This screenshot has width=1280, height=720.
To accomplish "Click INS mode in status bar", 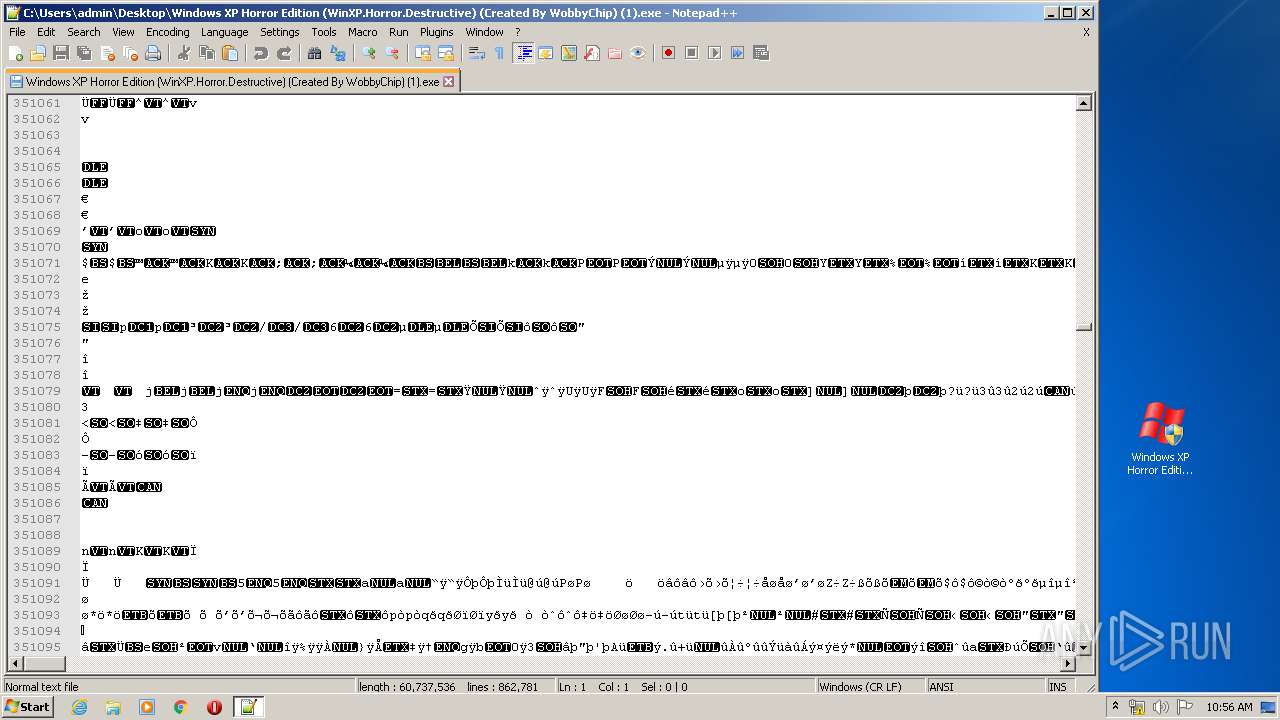I will click(1057, 687).
